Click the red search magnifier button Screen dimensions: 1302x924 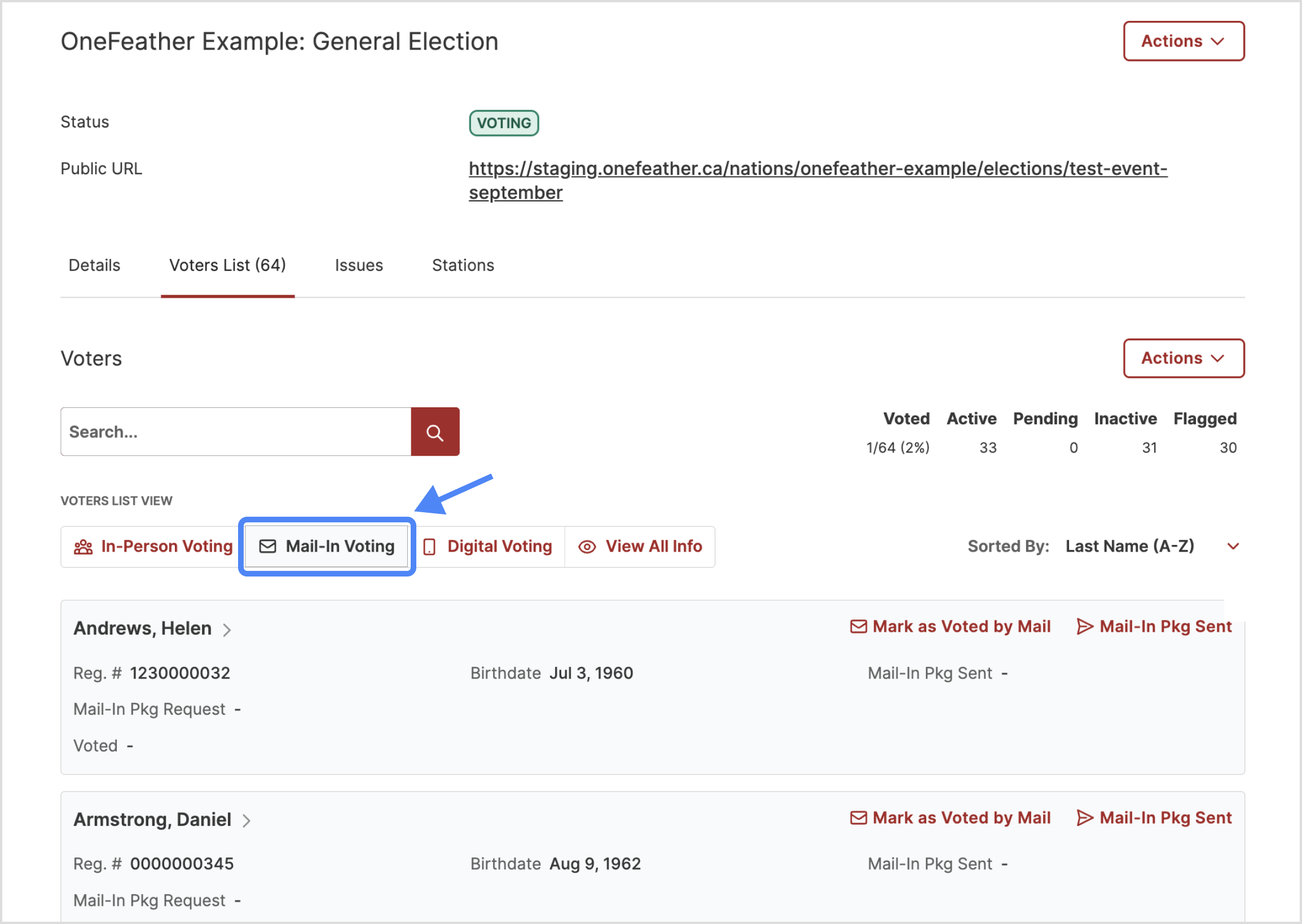pos(436,432)
